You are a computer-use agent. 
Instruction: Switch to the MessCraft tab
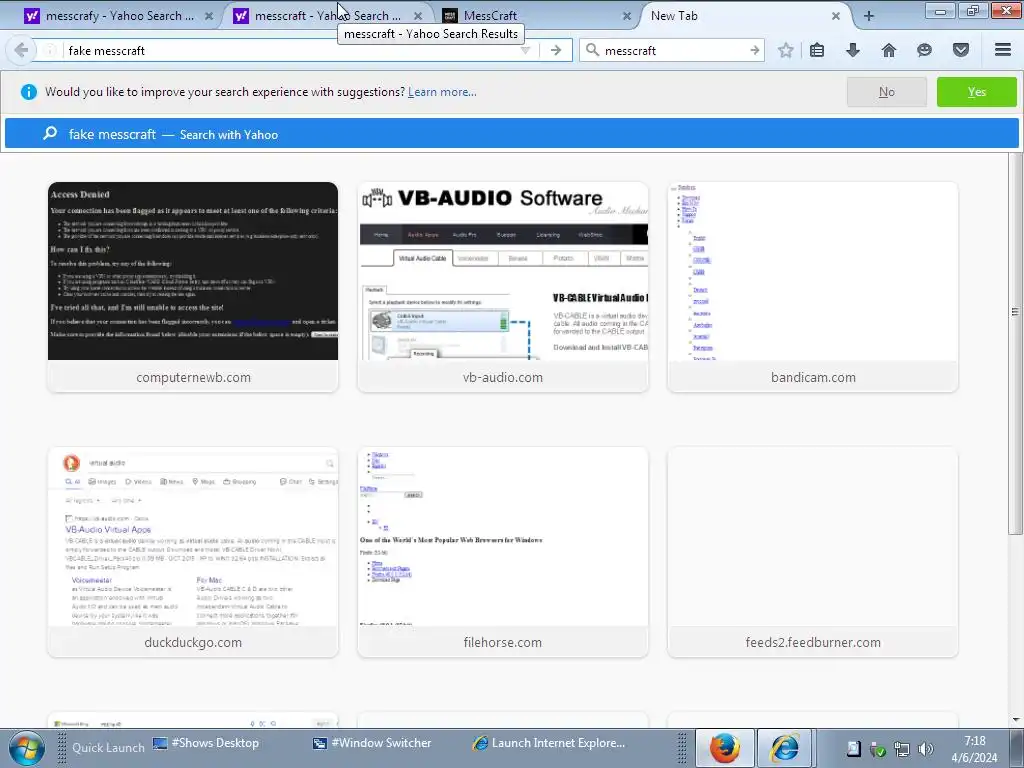click(537, 16)
